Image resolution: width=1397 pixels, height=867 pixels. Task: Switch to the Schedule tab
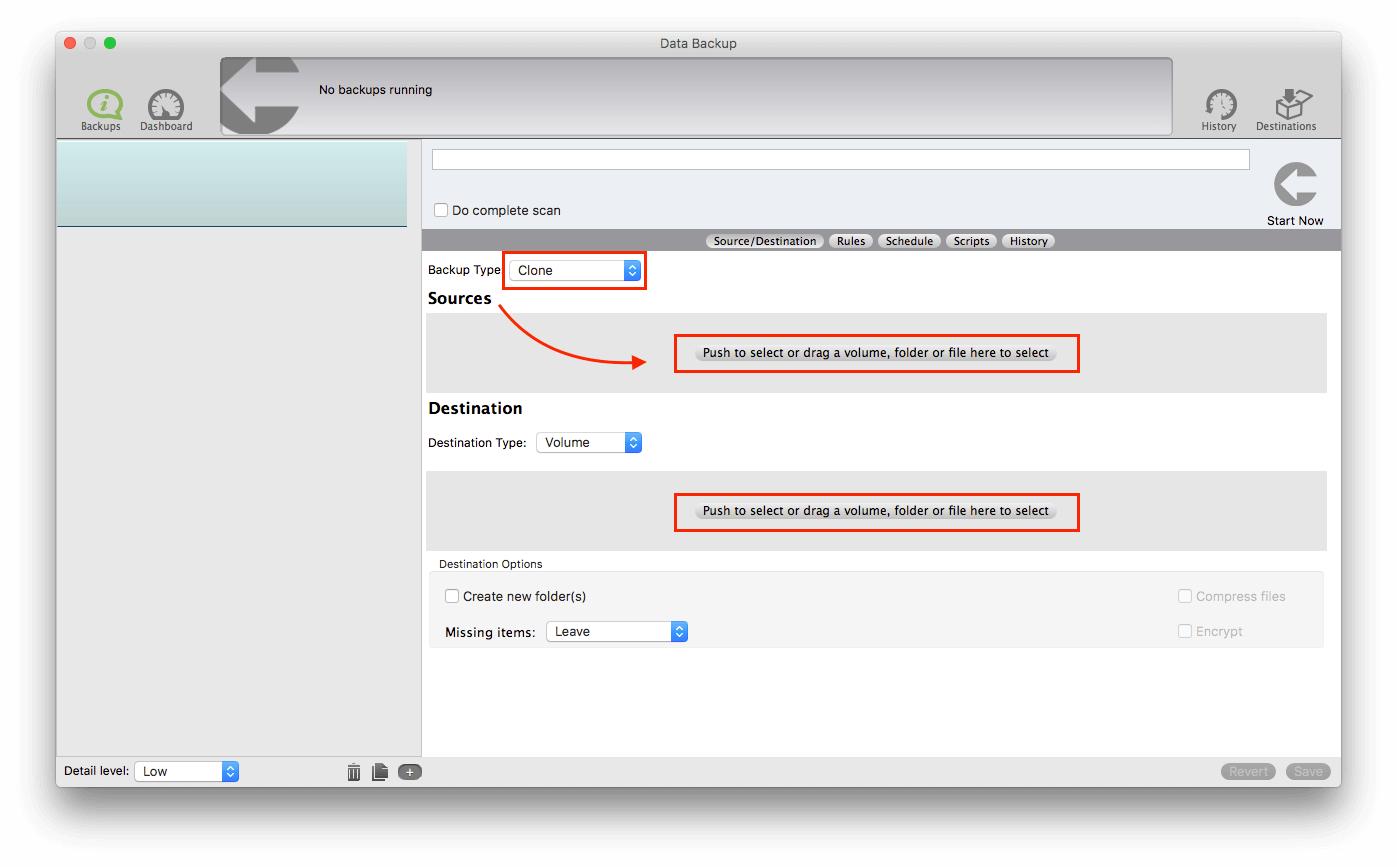pos(909,241)
